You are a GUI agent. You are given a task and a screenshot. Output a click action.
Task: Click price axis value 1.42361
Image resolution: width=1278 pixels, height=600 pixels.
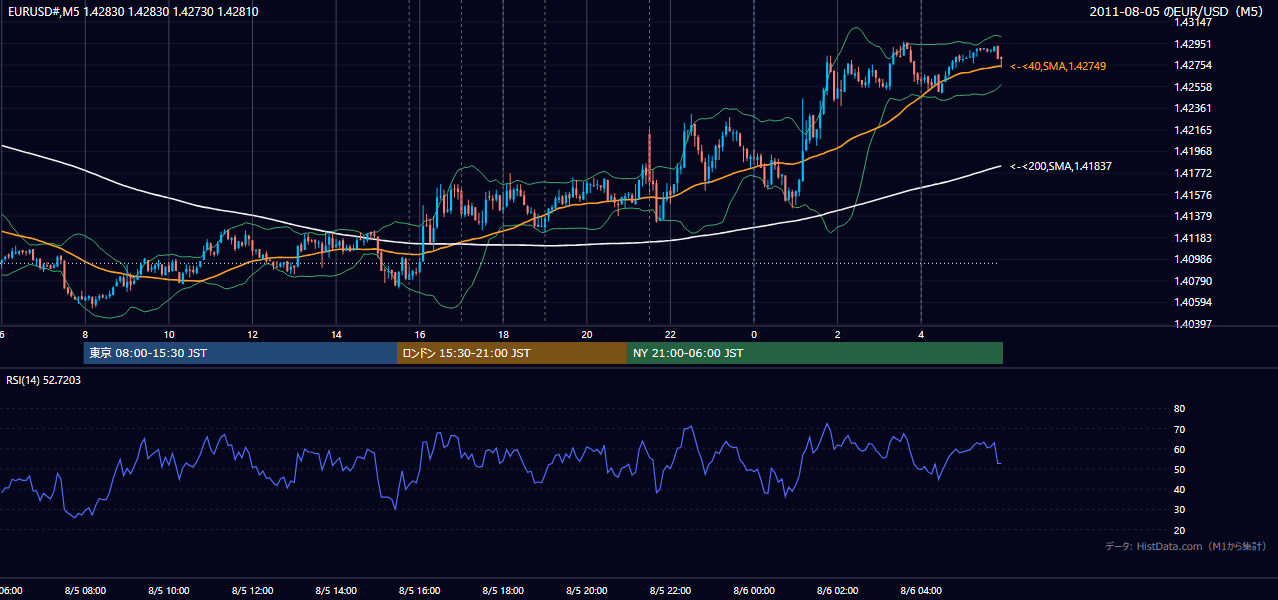1192,108
